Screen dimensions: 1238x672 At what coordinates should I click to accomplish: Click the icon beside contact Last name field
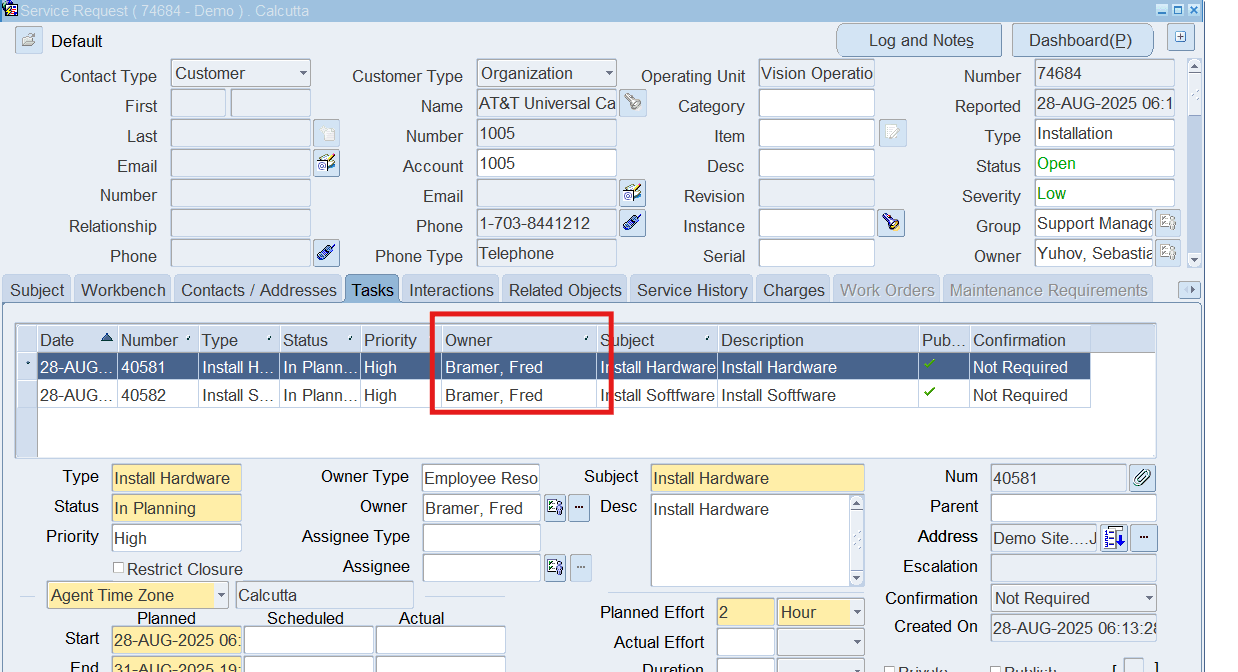point(327,133)
